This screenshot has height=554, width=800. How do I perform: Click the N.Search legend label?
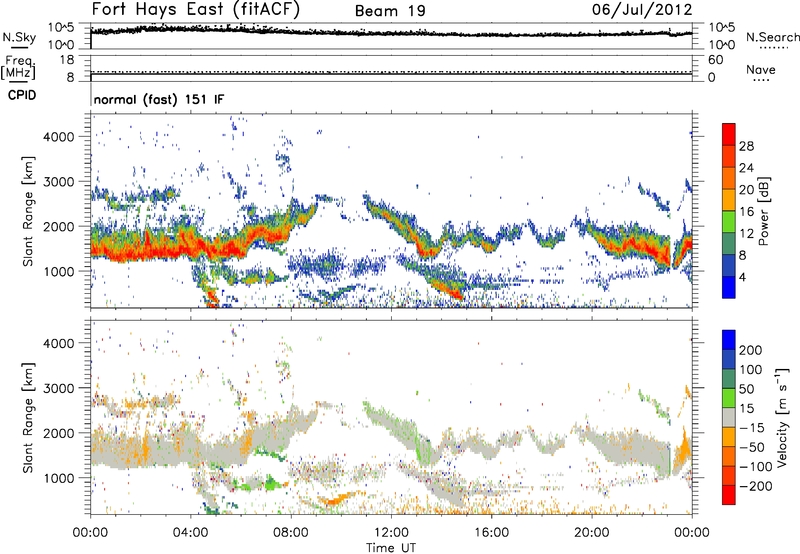coord(772,37)
